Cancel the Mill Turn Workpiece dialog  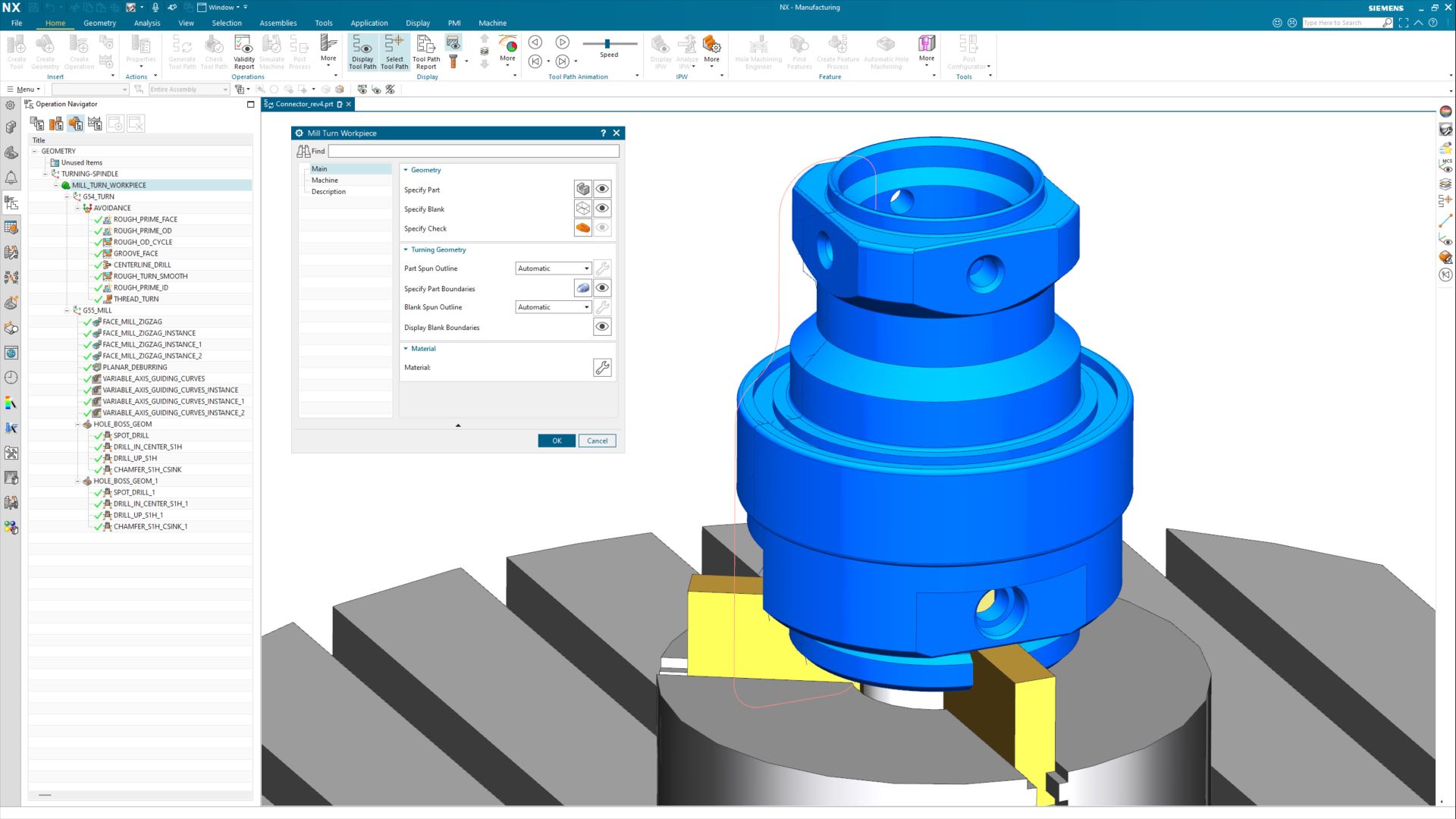click(597, 441)
